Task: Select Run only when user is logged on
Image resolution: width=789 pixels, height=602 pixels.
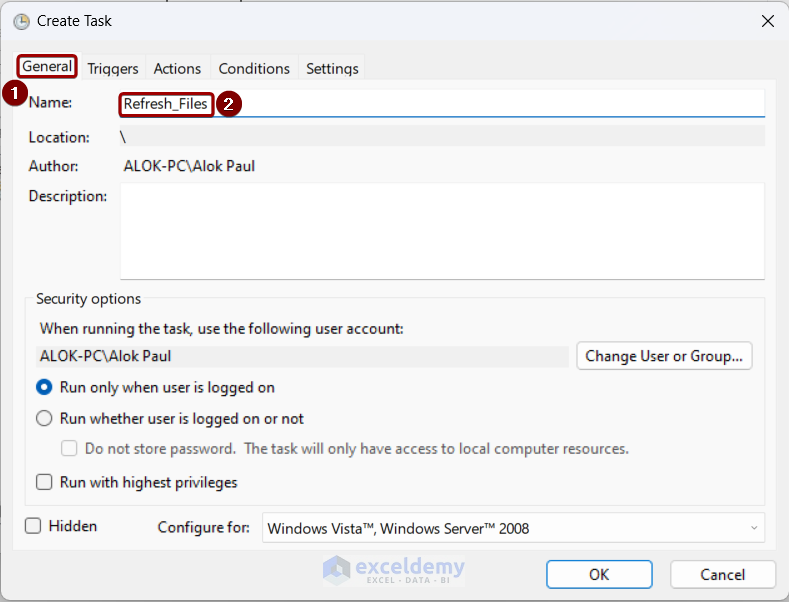Action: coord(44,387)
